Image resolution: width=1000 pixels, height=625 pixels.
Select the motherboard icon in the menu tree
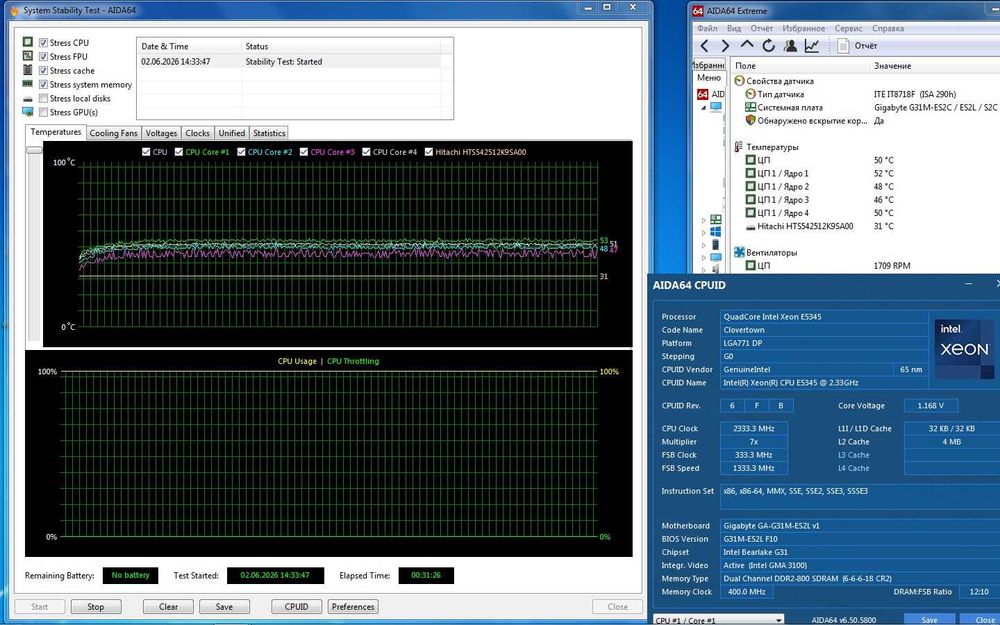716,219
